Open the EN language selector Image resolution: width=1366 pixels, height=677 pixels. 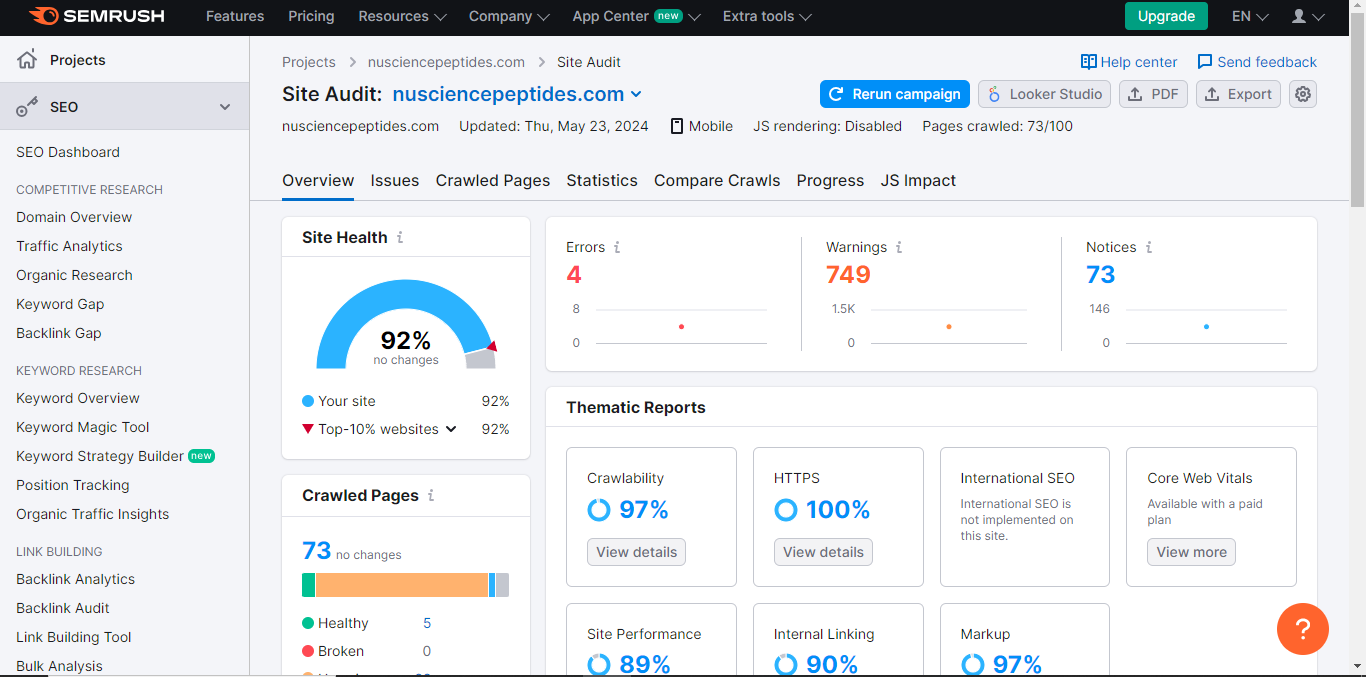pyautogui.click(x=1250, y=16)
